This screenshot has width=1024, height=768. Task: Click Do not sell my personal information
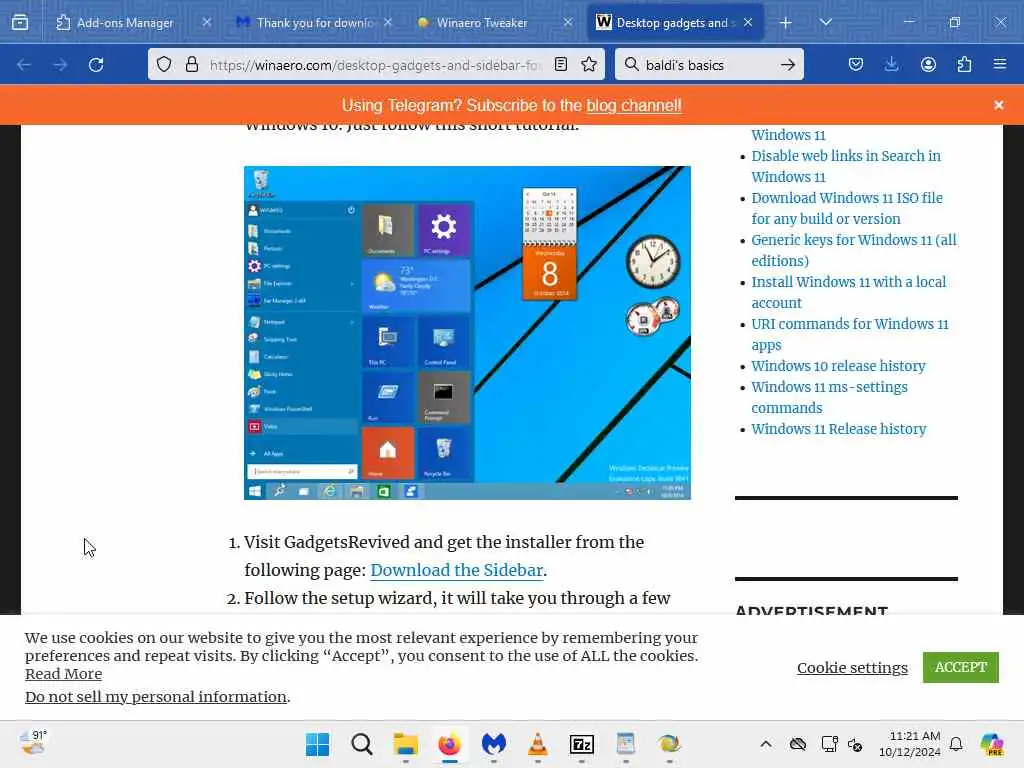tap(155, 697)
